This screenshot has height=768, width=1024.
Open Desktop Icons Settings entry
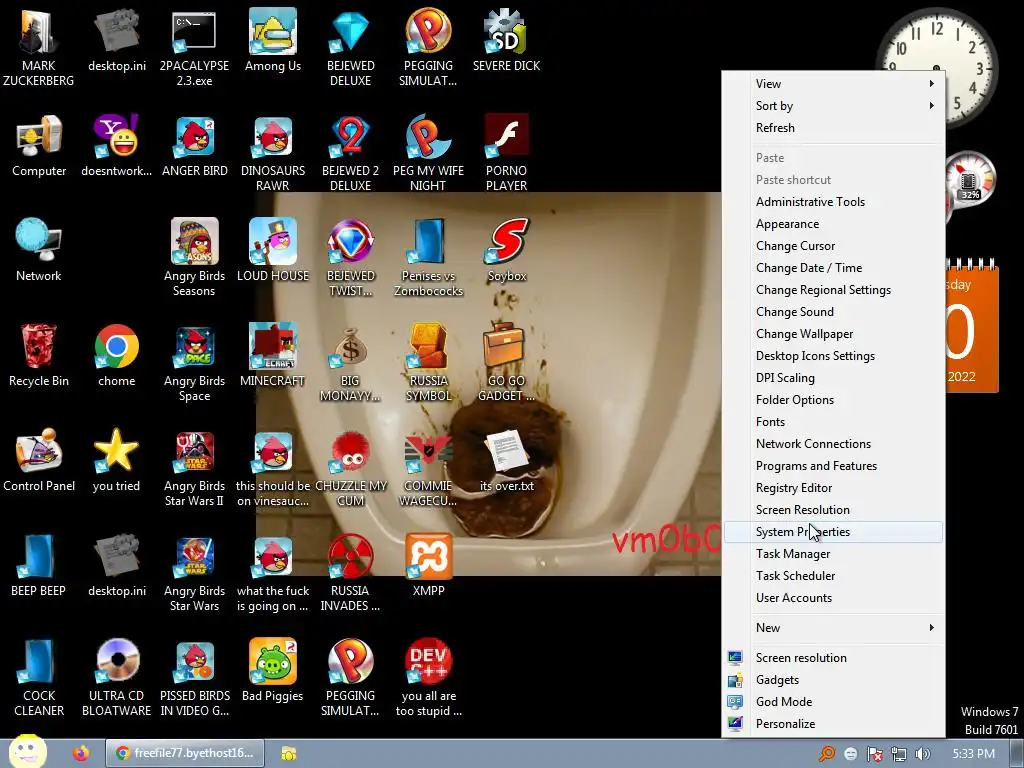[833, 356]
